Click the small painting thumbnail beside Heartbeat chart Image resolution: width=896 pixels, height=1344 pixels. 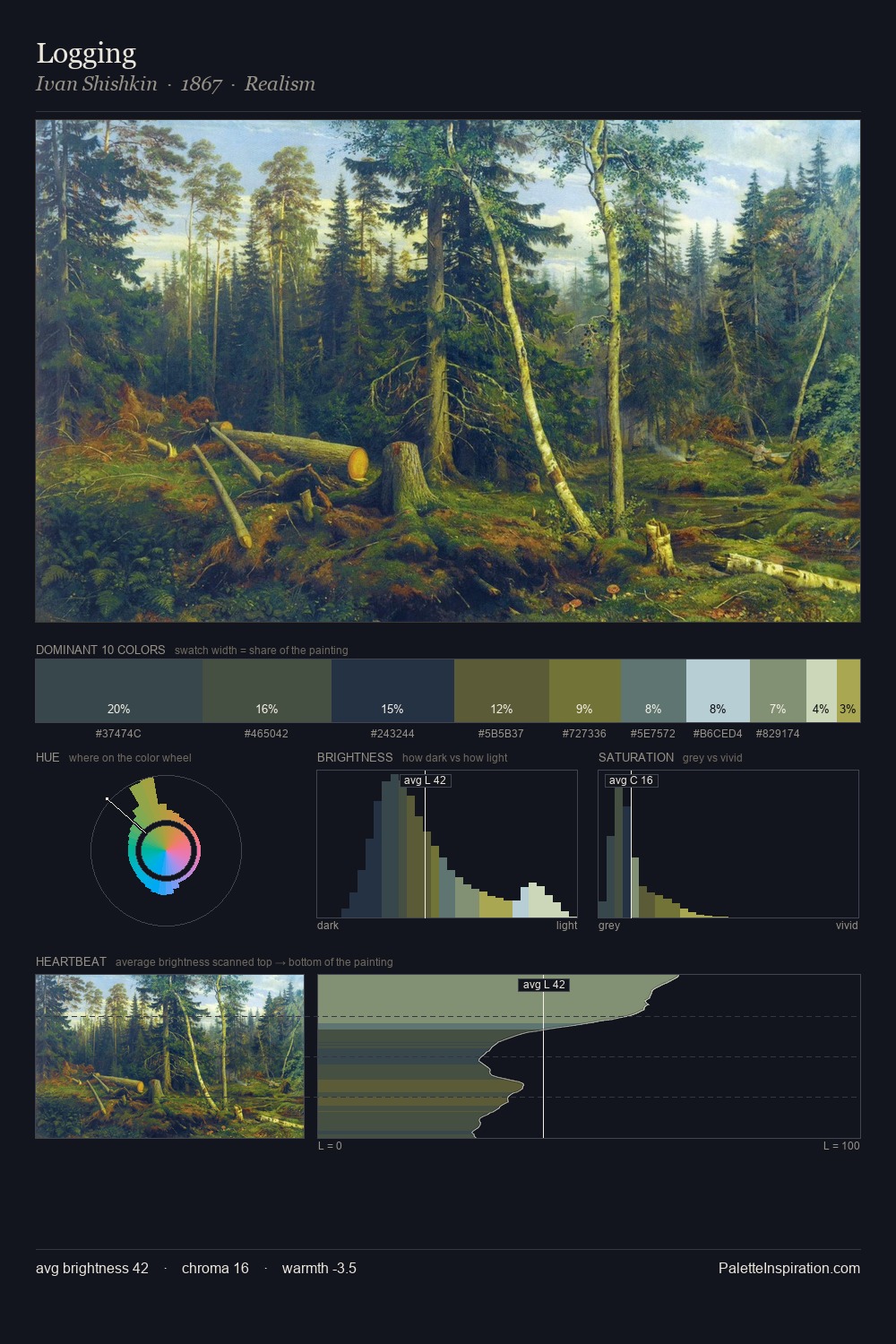coord(170,1056)
